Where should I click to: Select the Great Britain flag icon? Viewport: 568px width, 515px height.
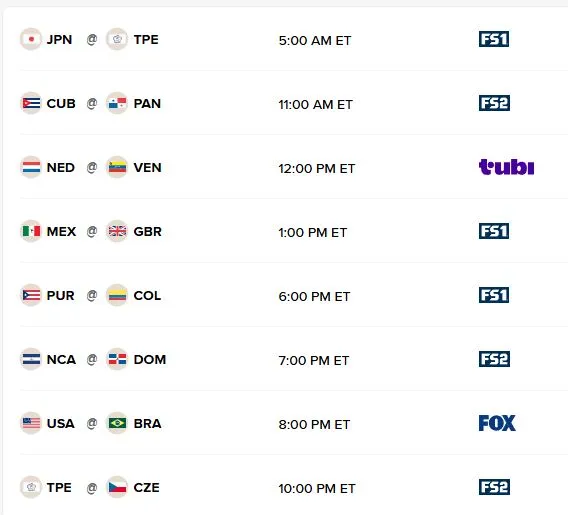pyautogui.click(x=117, y=231)
